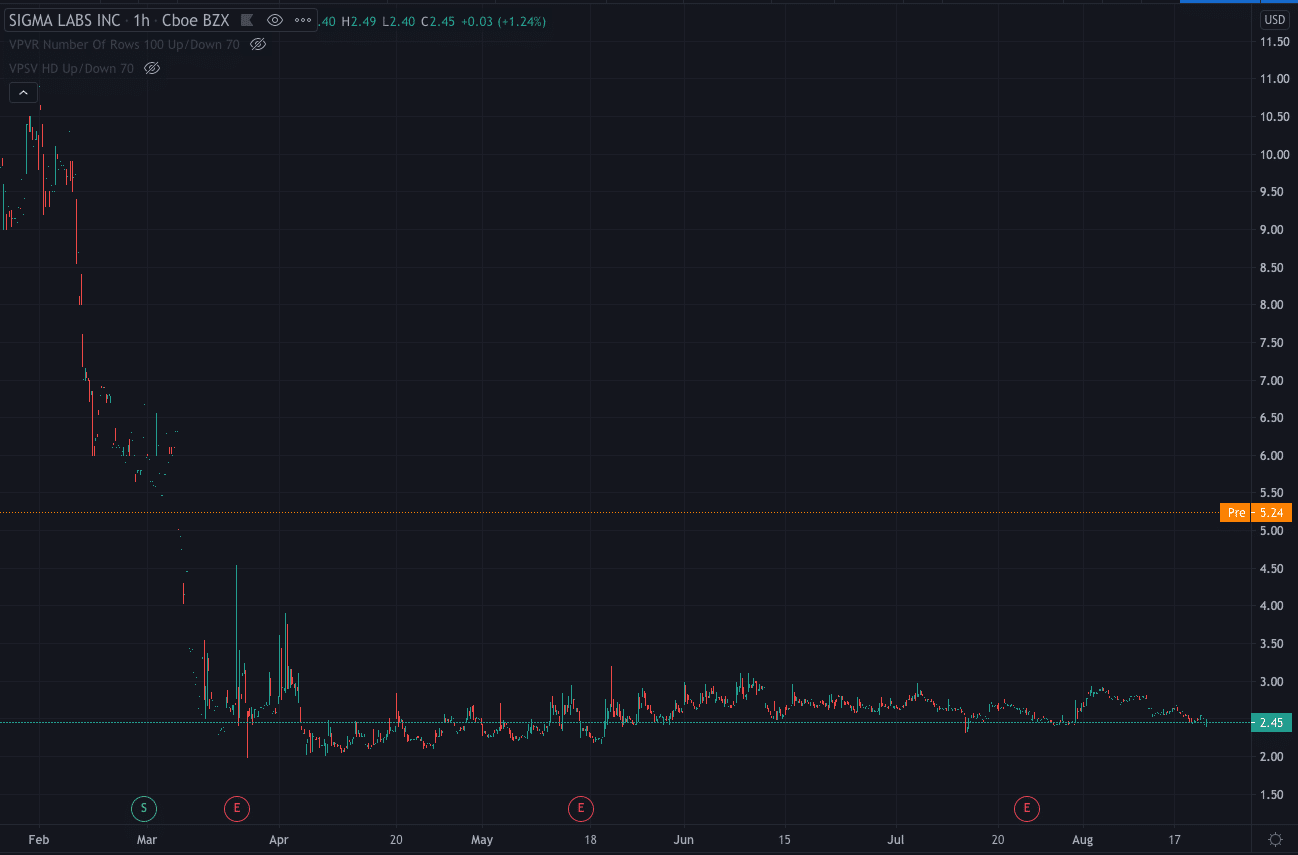Open chart settings gear at bottom right
This screenshot has width=1298, height=855.
[1275, 838]
